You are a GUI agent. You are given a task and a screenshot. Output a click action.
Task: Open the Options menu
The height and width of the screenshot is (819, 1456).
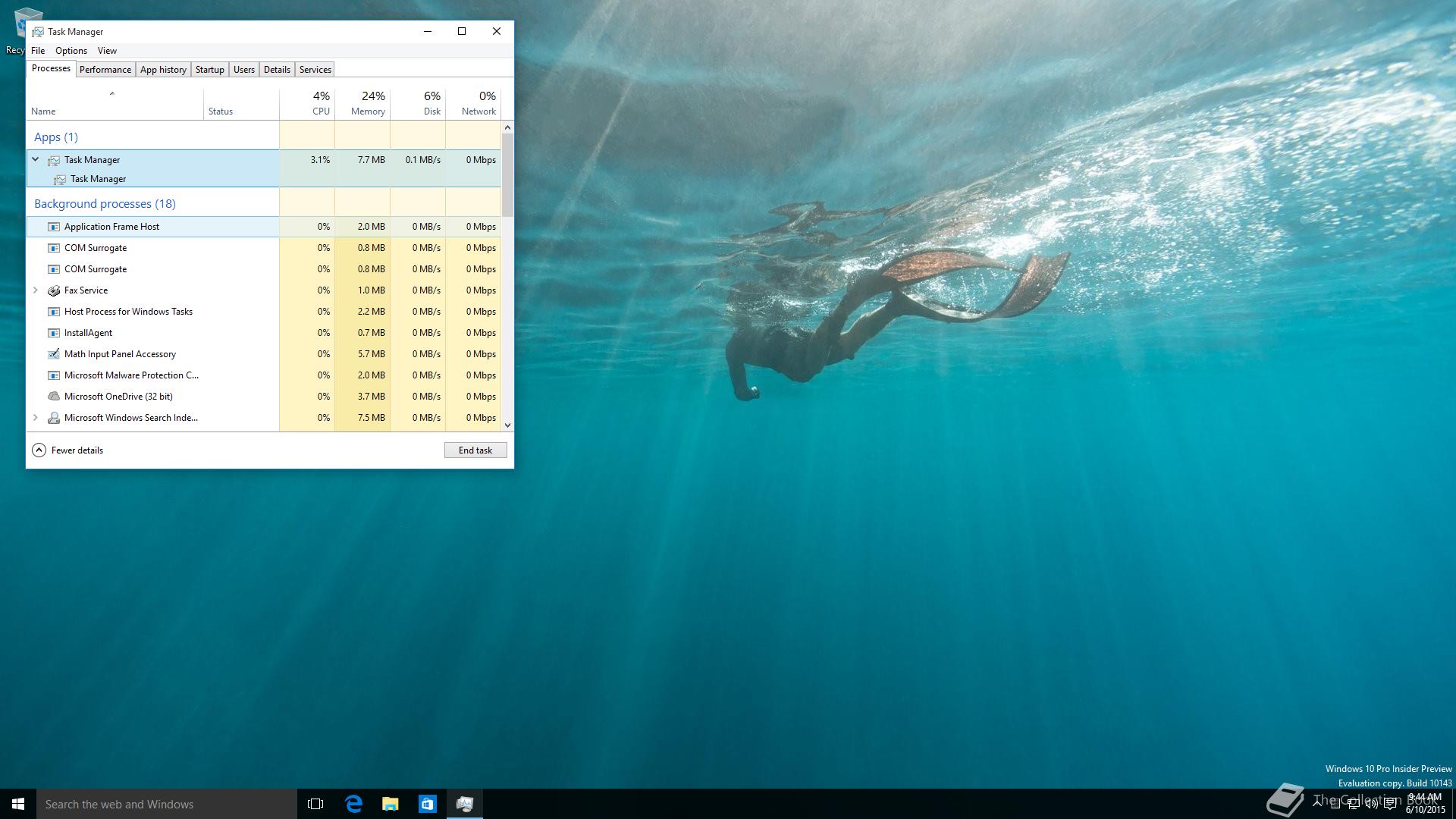tap(71, 51)
